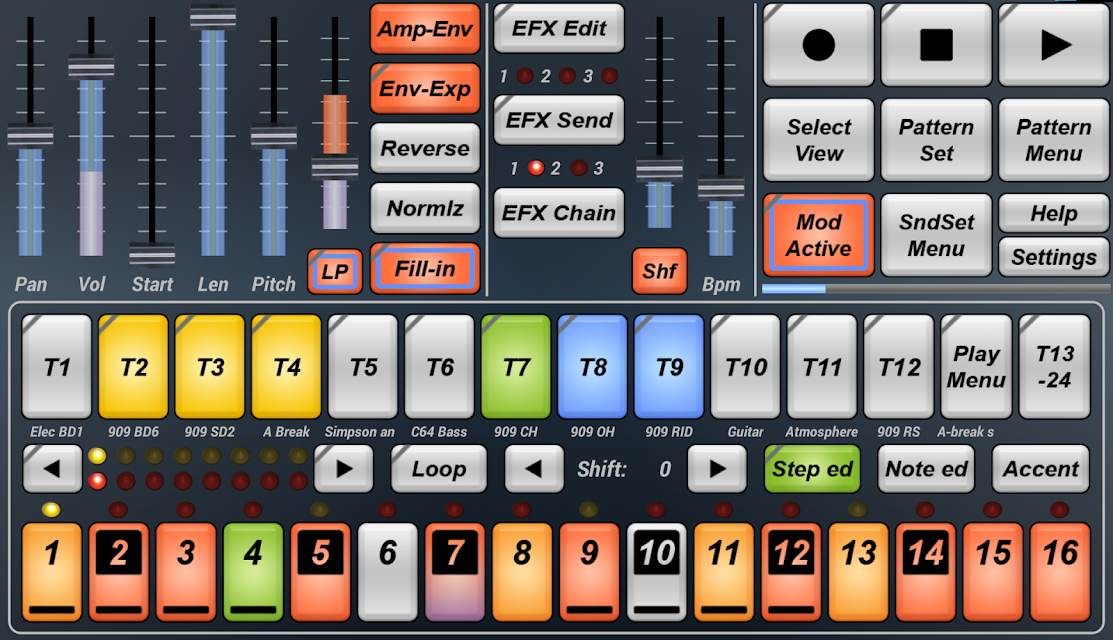Screen dimensions: 1113x640
Task: Open the Play Menu
Action: (x=976, y=367)
